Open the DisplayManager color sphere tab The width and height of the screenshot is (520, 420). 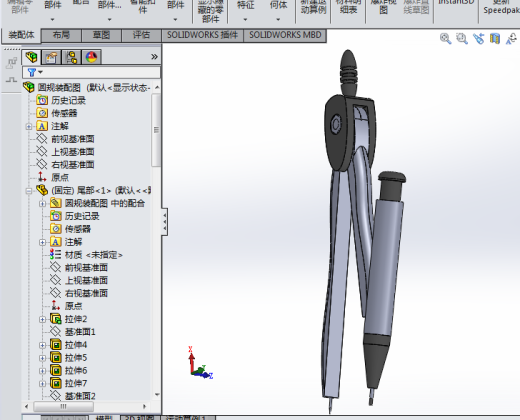pyautogui.click(x=91, y=57)
